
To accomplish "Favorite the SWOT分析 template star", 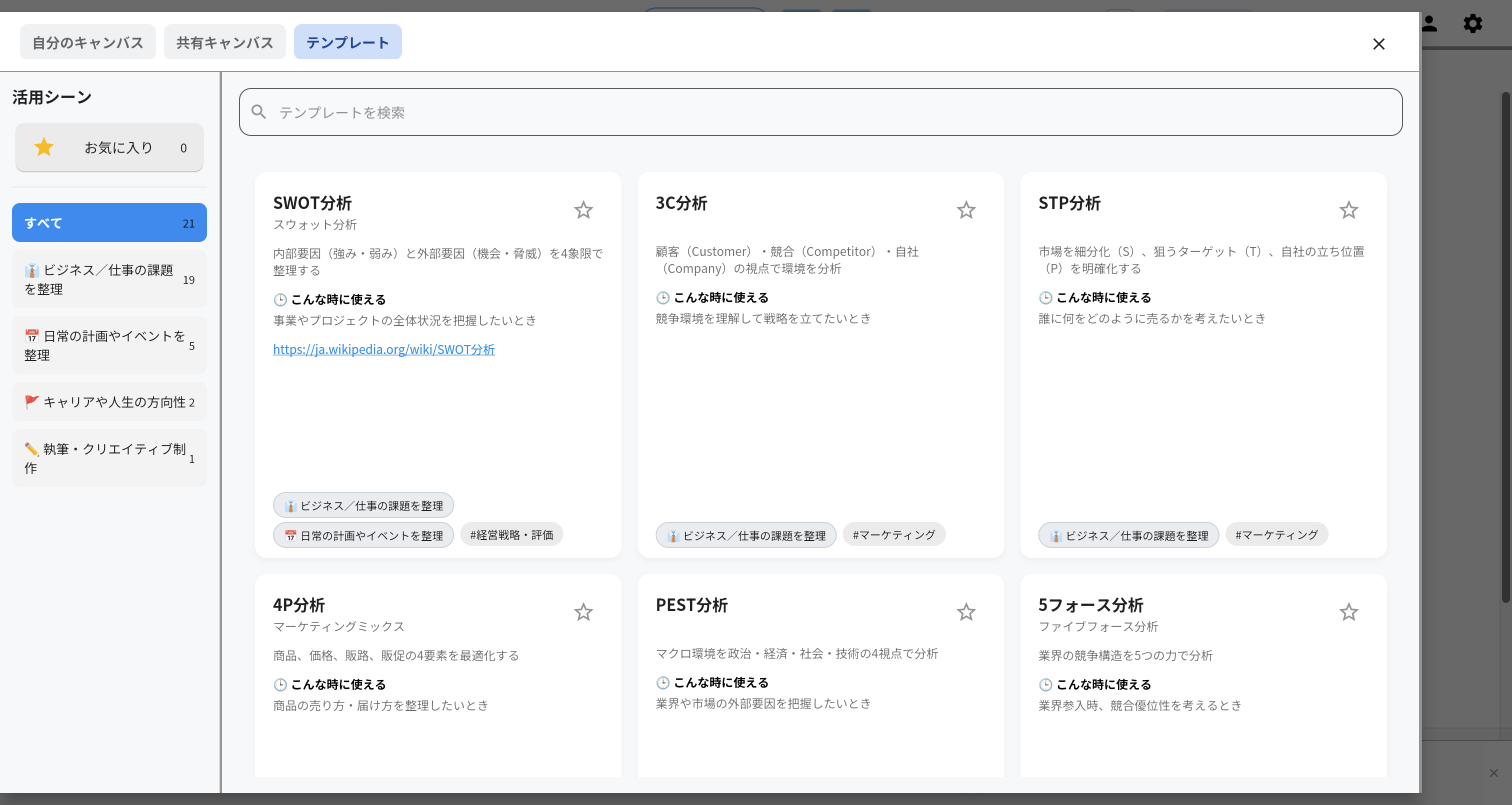I will [x=583, y=210].
